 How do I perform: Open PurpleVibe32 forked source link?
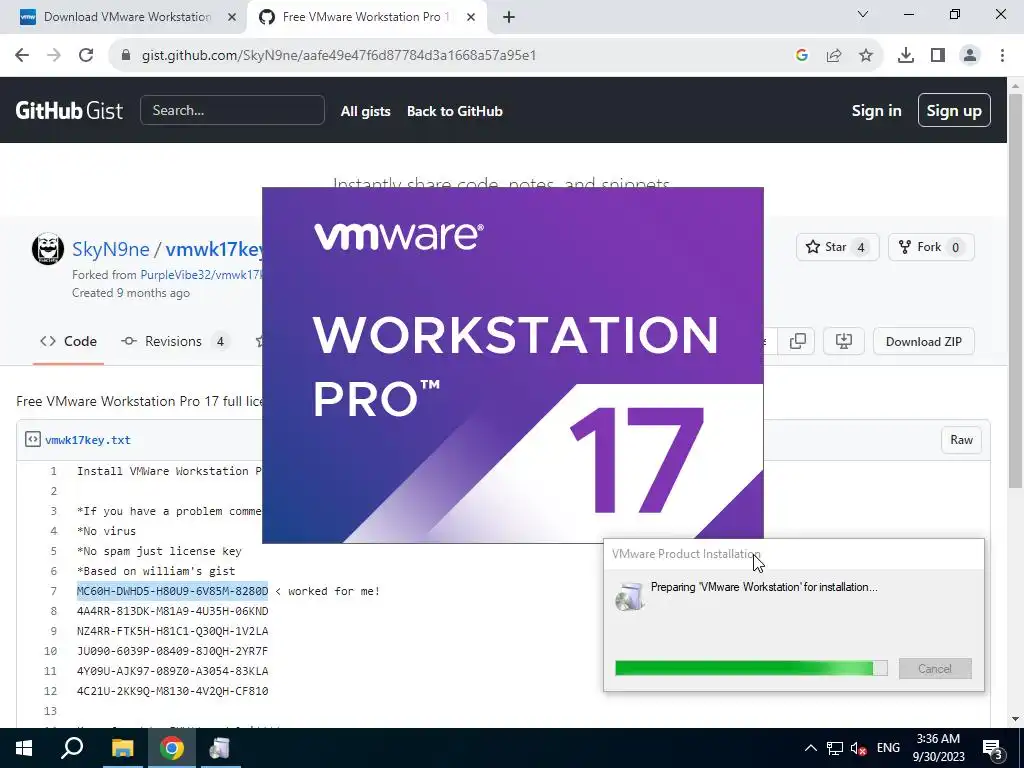(x=201, y=275)
